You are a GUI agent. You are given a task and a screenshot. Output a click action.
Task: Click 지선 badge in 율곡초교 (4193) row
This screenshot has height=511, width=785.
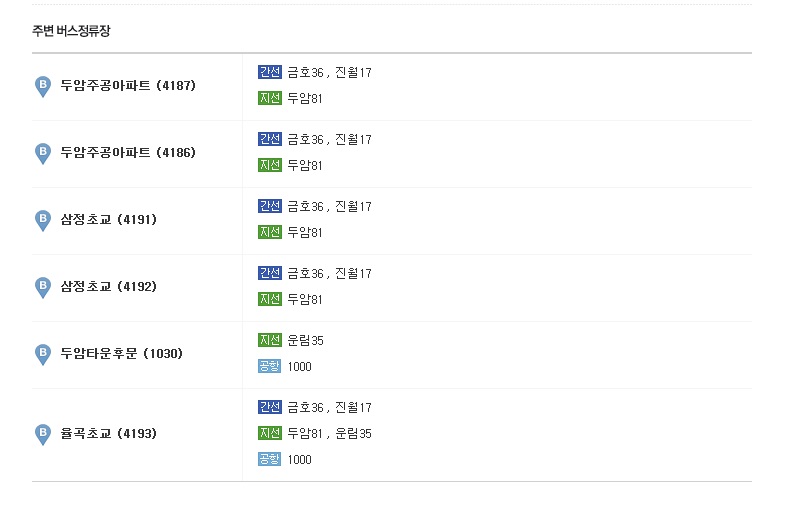point(270,433)
